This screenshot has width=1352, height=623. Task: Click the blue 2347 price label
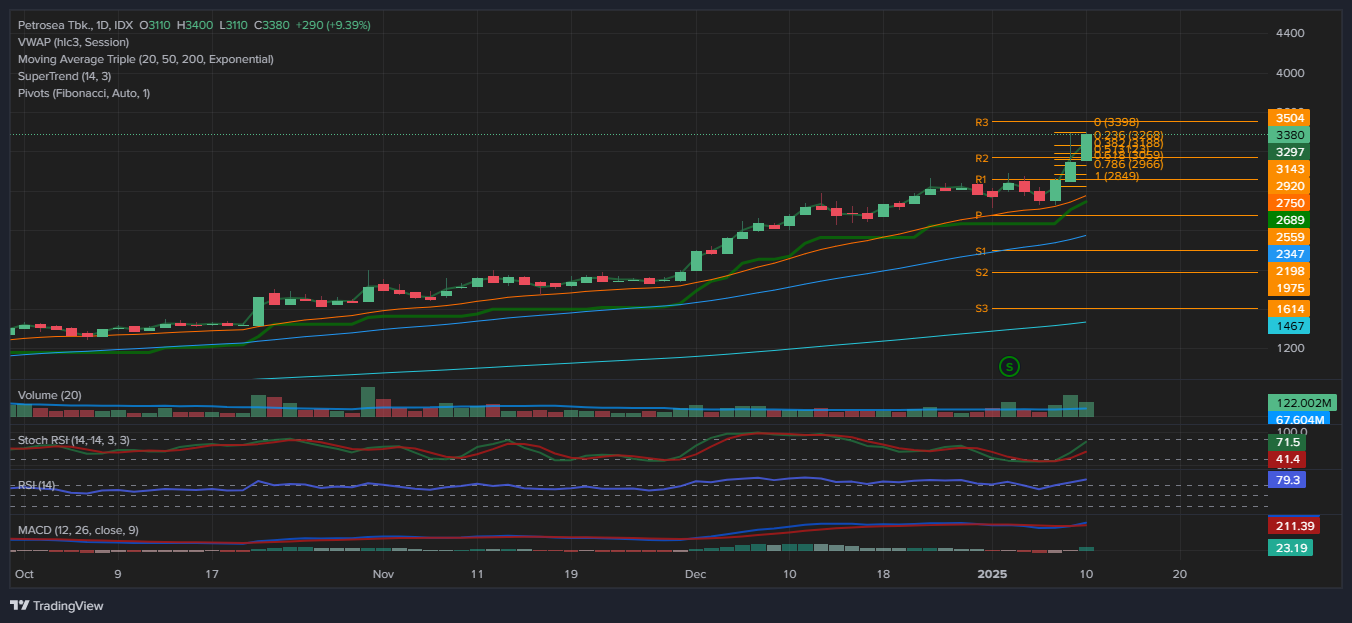[1287, 254]
